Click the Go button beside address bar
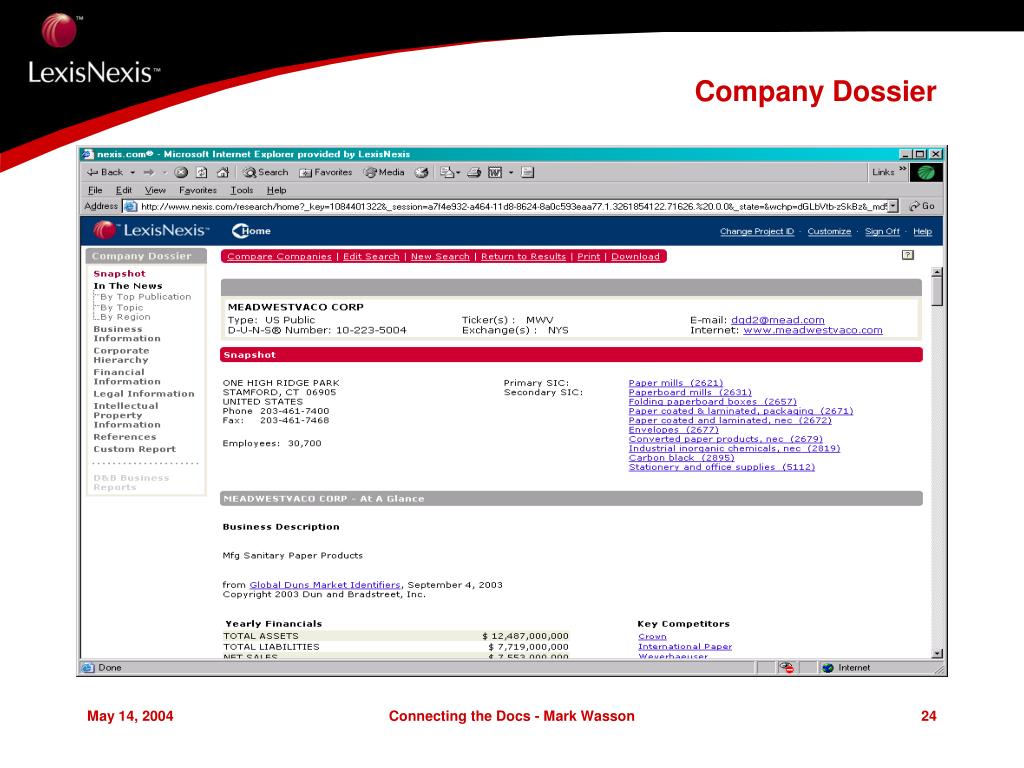 pos(921,206)
